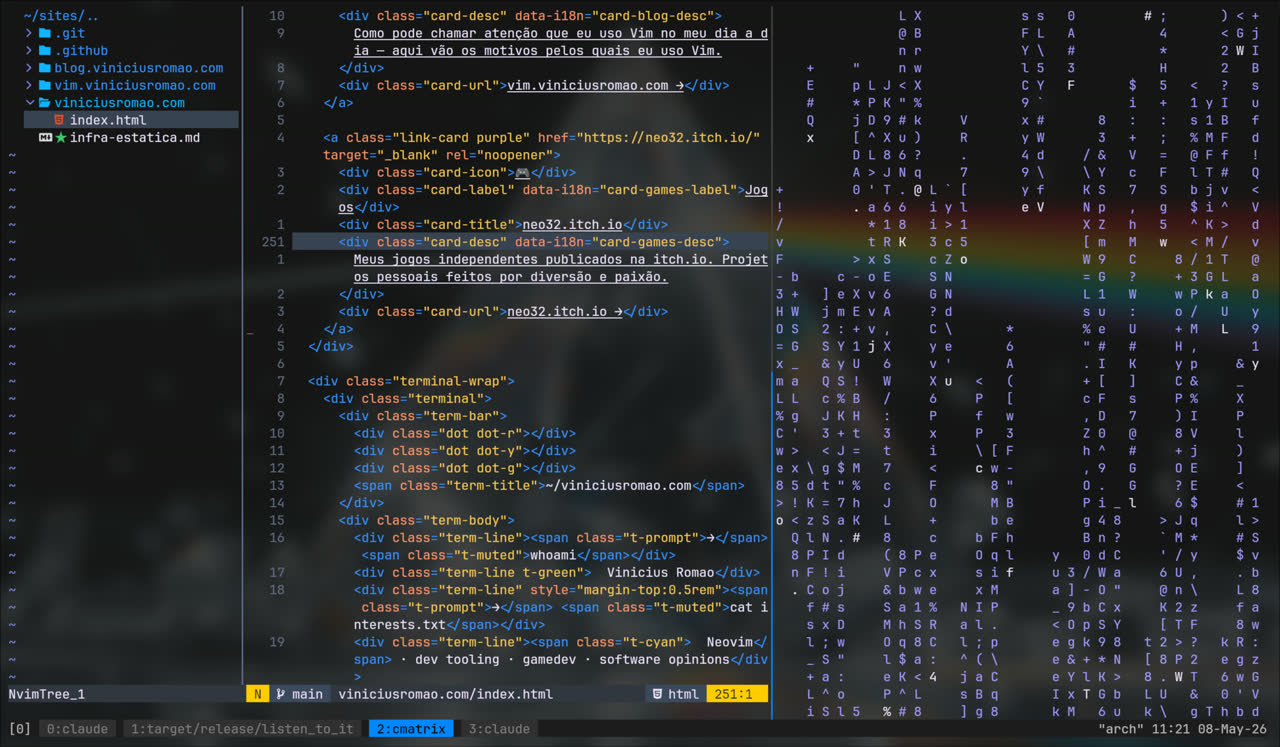Click the Markdown icon beside infra-estatica.md
The width and height of the screenshot is (1280, 747).
point(45,138)
